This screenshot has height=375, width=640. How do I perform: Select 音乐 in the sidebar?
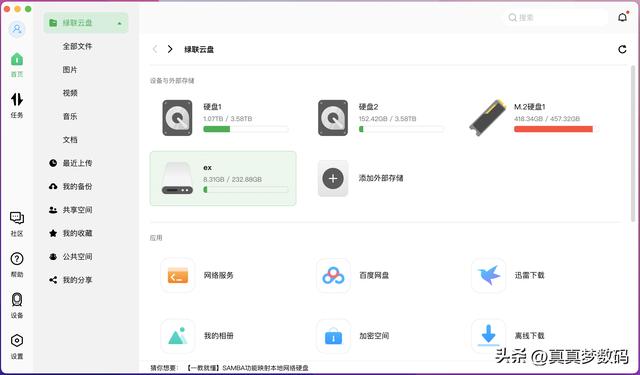[x=70, y=116]
